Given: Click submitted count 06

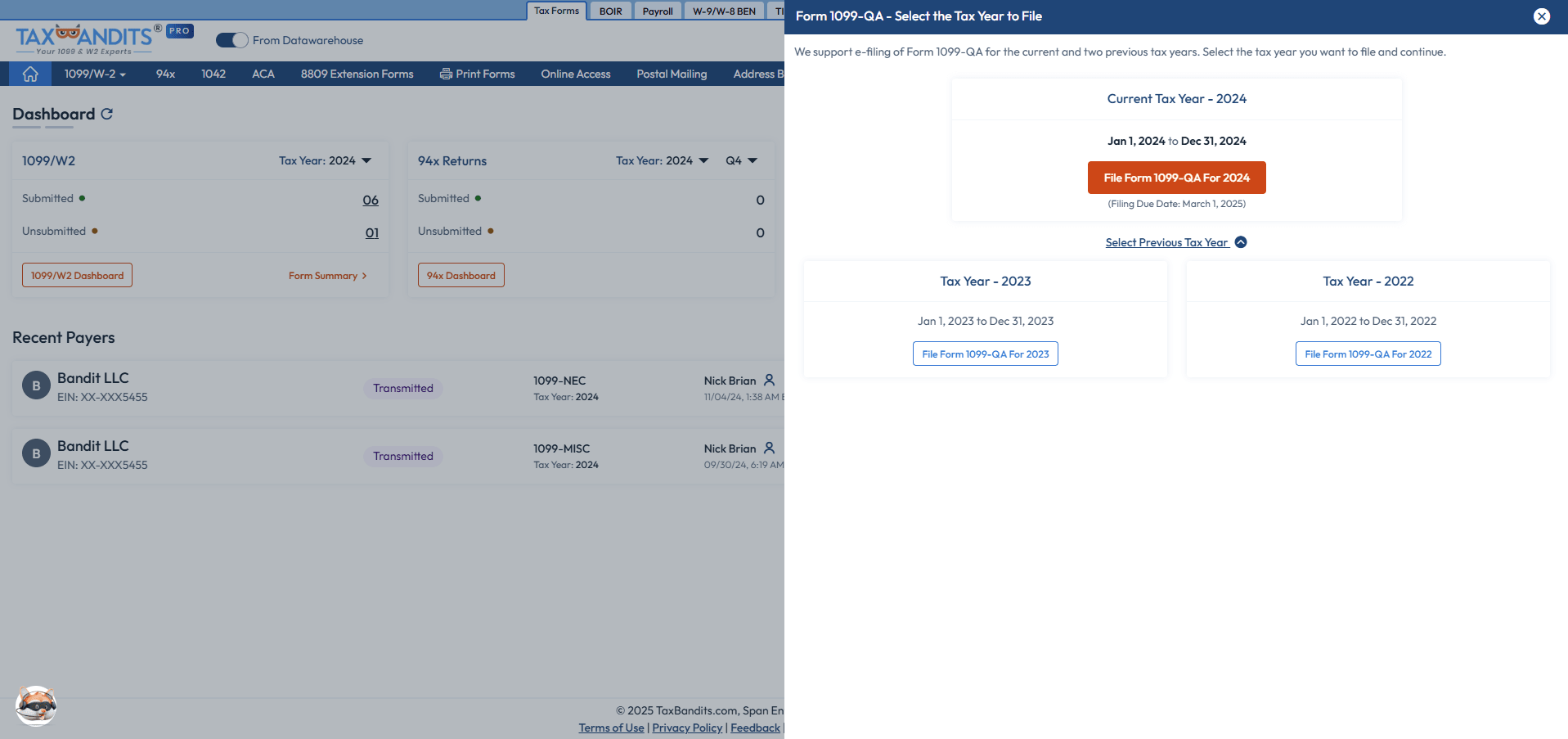Looking at the screenshot, I should (371, 200).
